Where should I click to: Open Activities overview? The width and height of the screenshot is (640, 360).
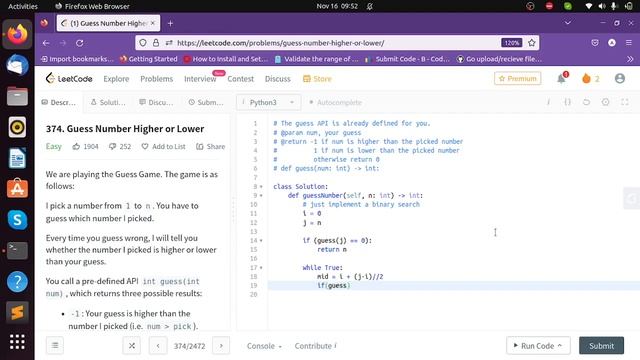point(23,6)
